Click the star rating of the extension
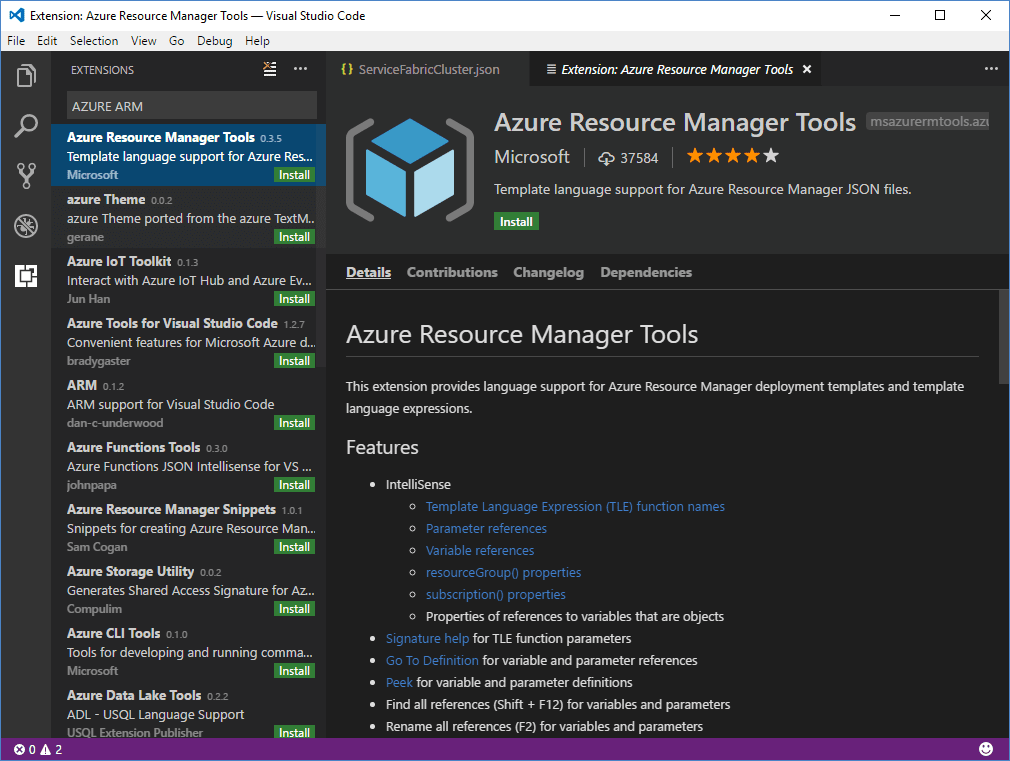The height and width of the screenshot is (761, 1010). click(x=732, y=157)
